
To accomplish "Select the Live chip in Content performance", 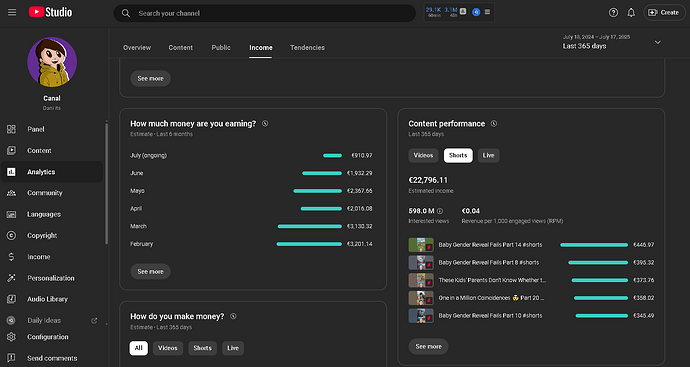I will 488,155.
